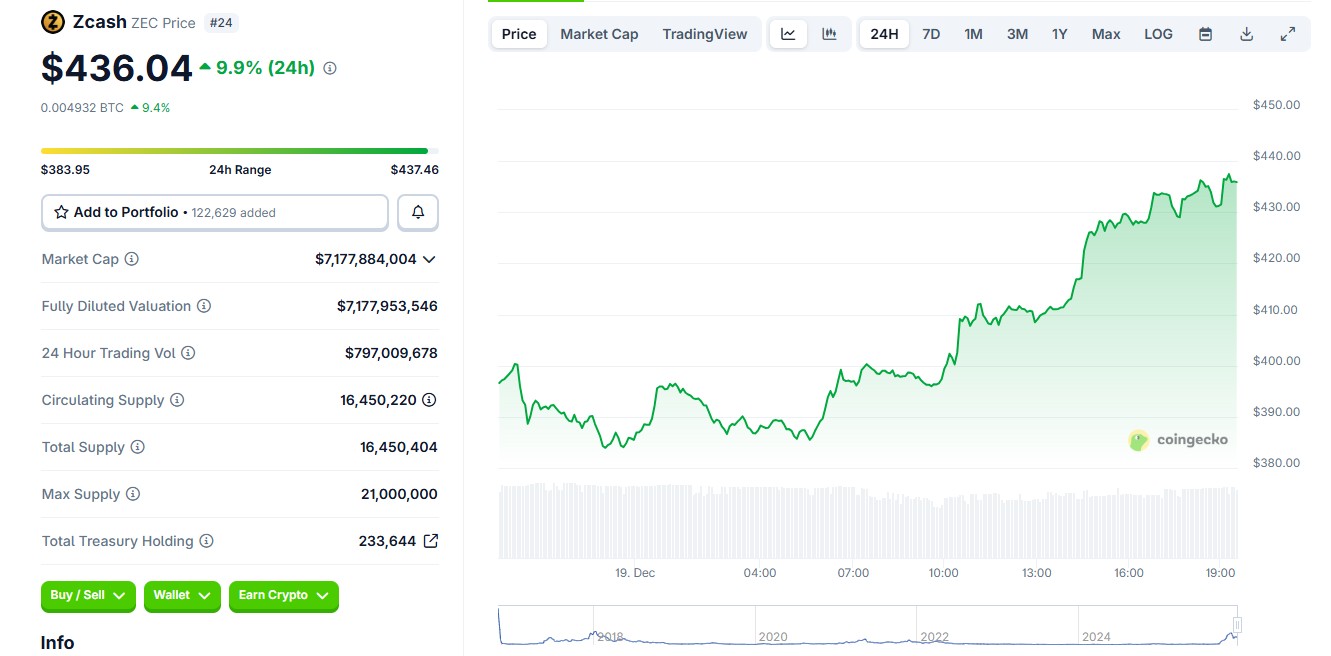Image resolution: width=1331 pixels, height=656 pixels.
Task: Open Earn Crypto dropdown
Action: (284, 595)
